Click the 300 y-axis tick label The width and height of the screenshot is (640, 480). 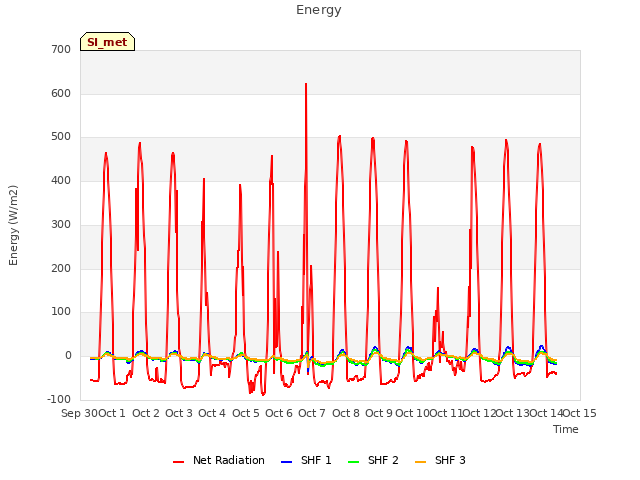click(61, 224)
